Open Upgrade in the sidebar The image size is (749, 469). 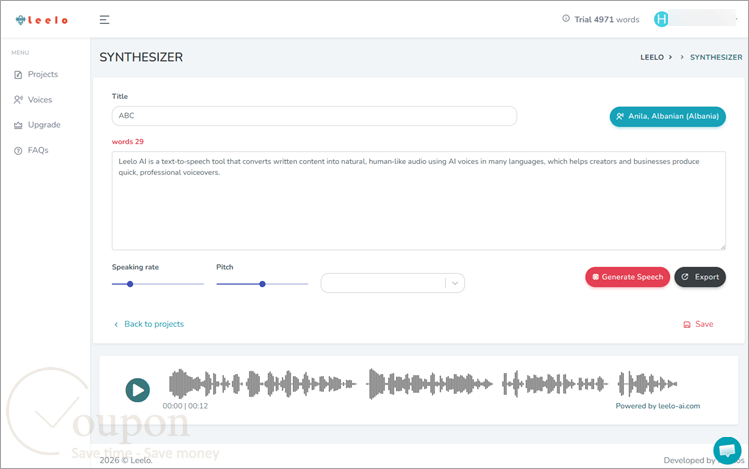click(37, 125)
